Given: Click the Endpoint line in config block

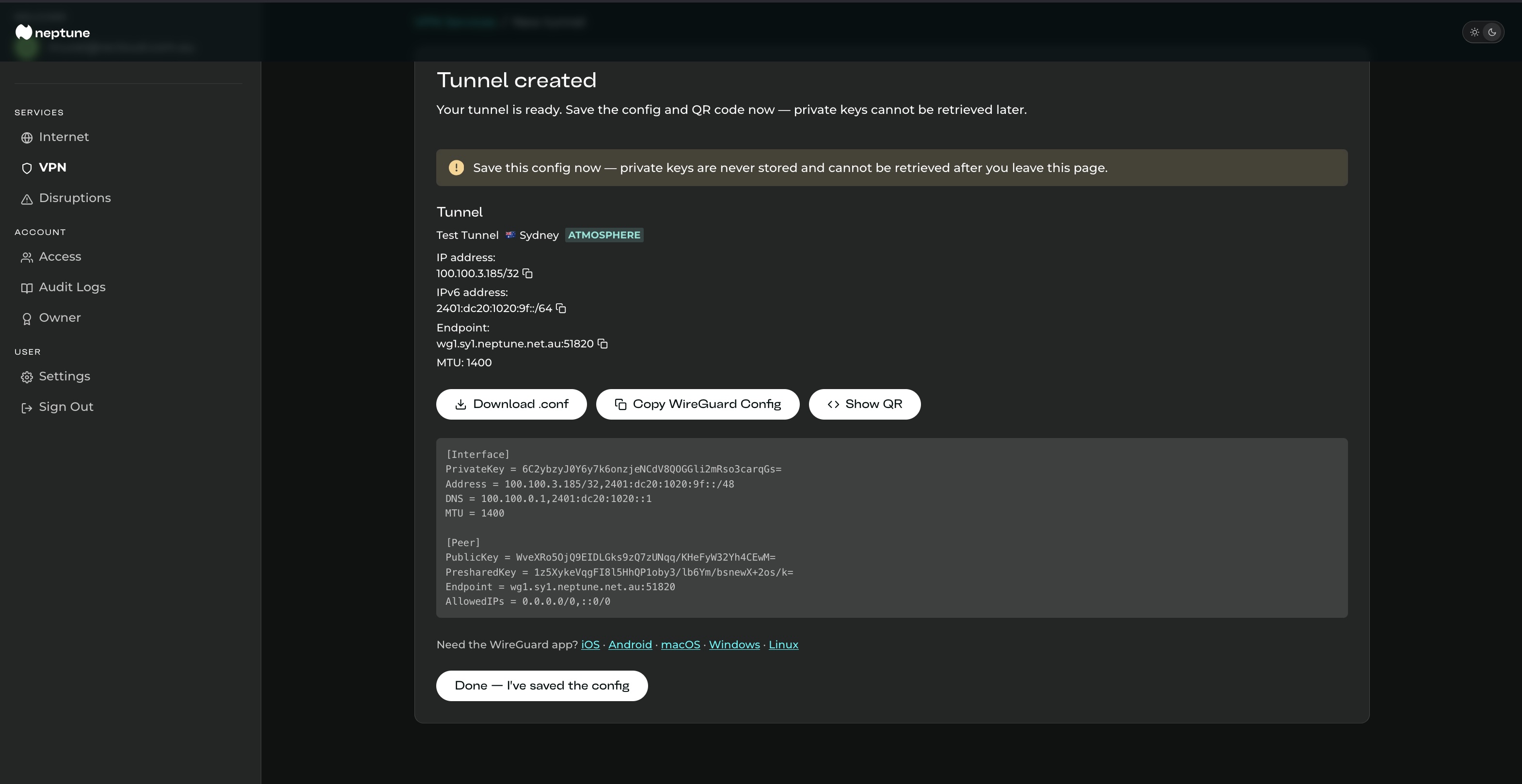Looking at the screenshot, I should [x=560, y=587].
